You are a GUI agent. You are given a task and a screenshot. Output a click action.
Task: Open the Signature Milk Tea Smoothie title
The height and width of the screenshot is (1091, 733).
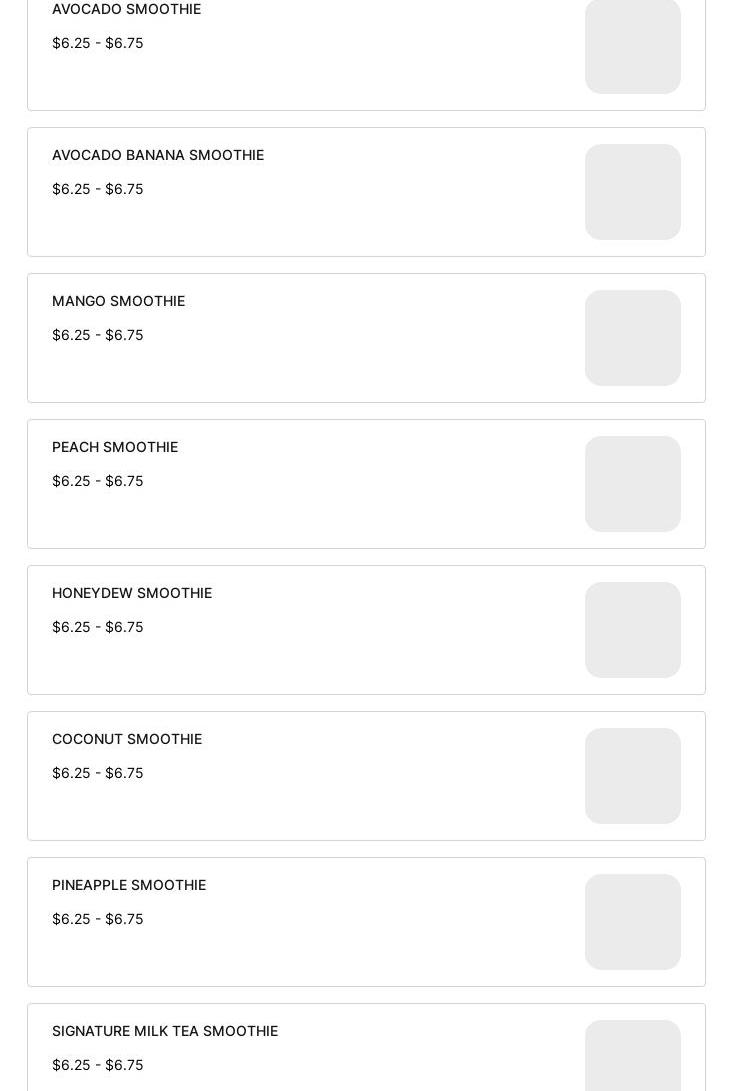(165, 1031)
